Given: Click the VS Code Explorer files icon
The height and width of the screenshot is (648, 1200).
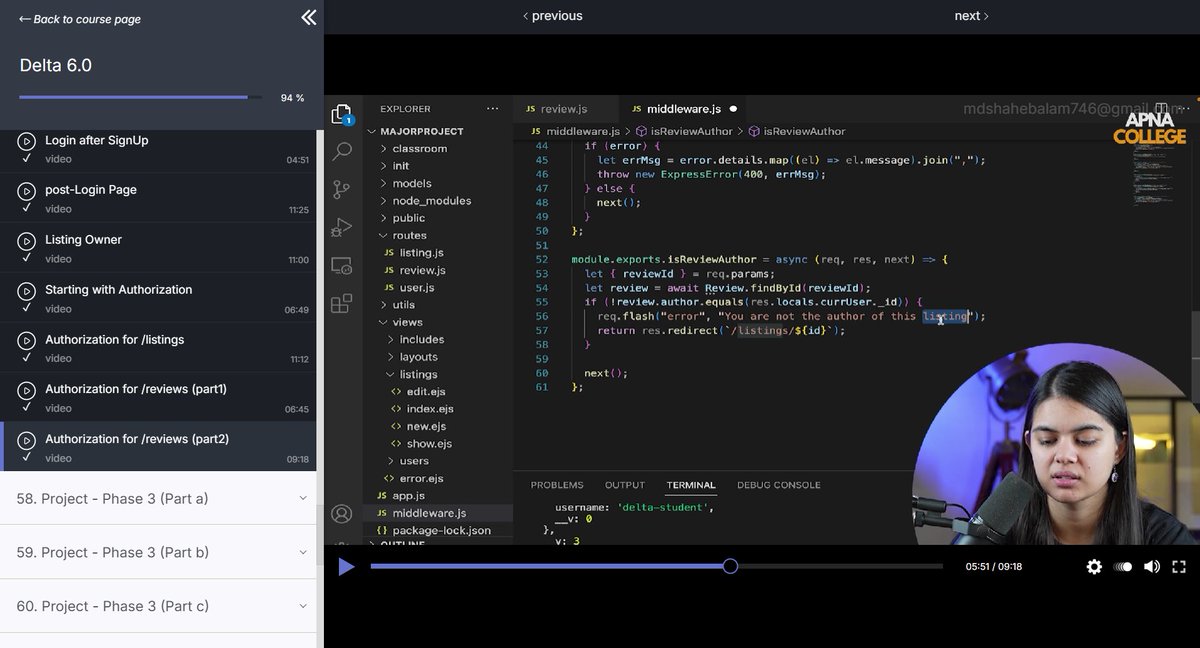Looking at the screenshot, I should 342,113.
